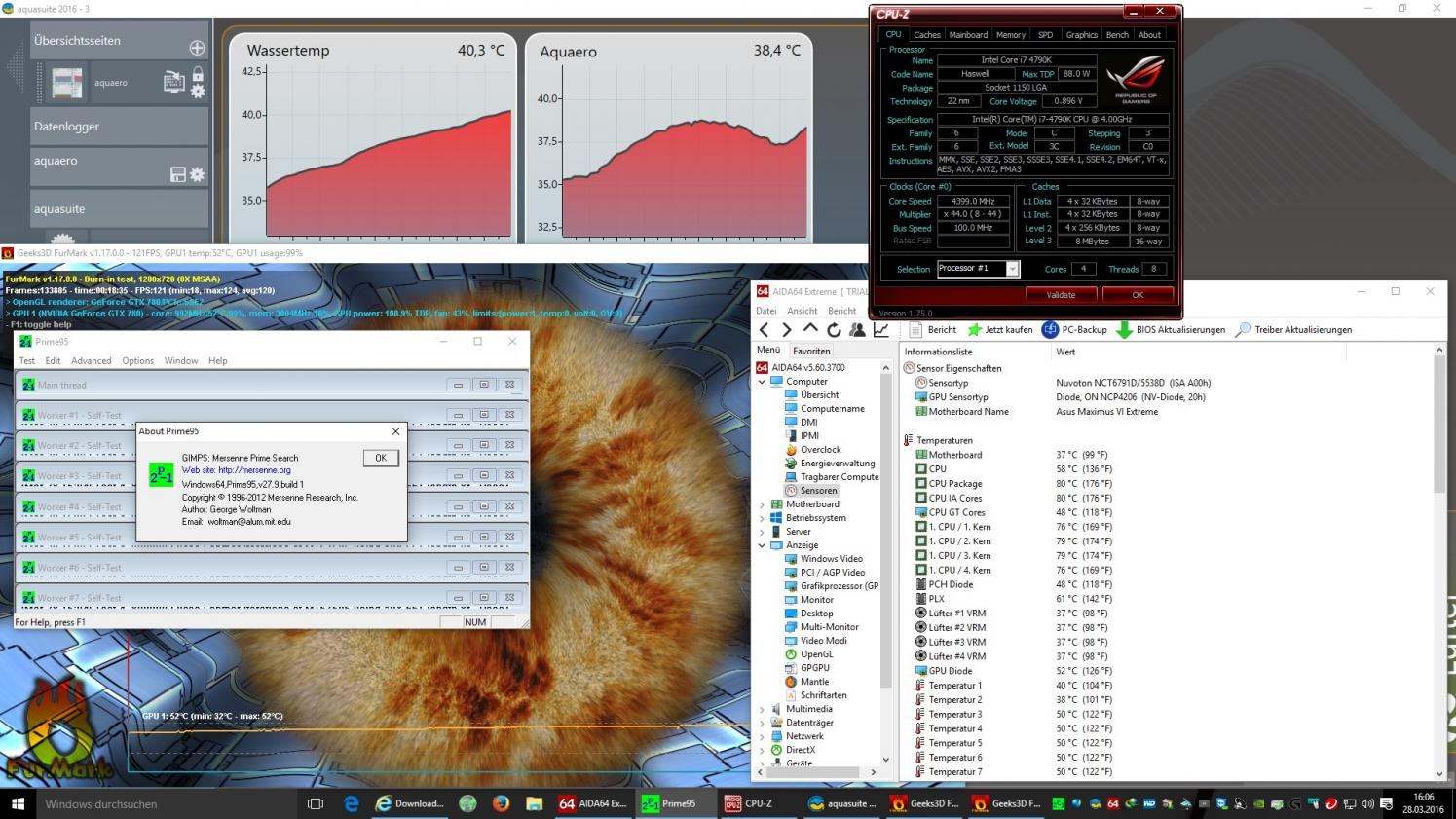Add a new overview page in aquasuite
Viewport: 1456px width, 819px height.
197,48
